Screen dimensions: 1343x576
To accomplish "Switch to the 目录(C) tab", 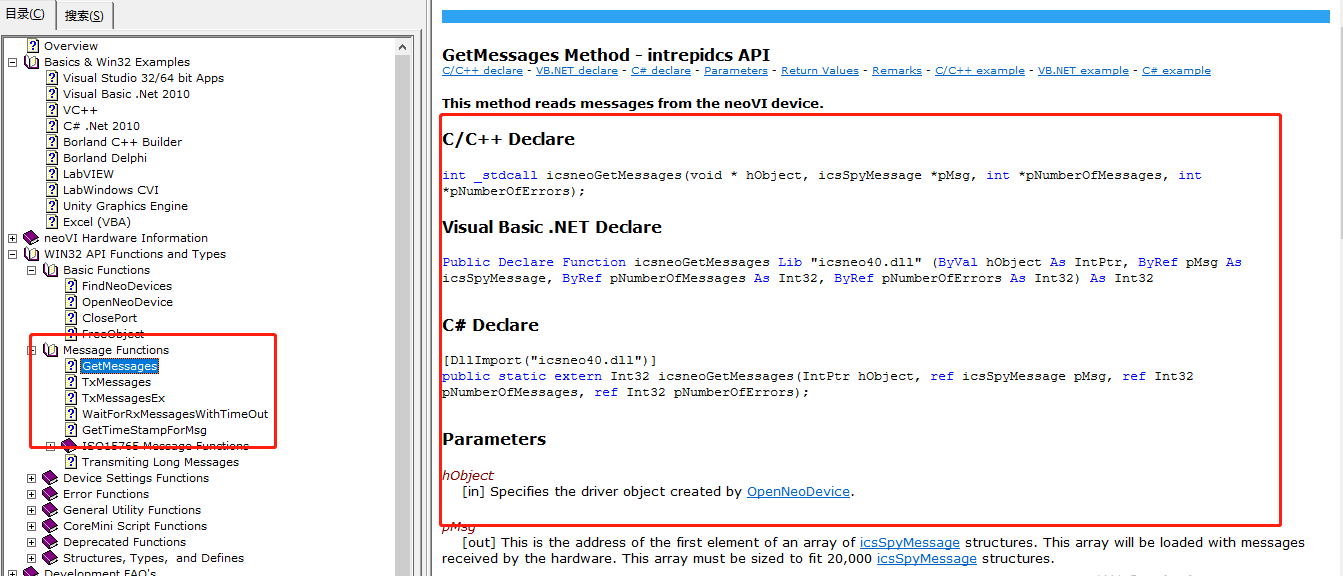I will pyautogui.click(x=27, y=14).
